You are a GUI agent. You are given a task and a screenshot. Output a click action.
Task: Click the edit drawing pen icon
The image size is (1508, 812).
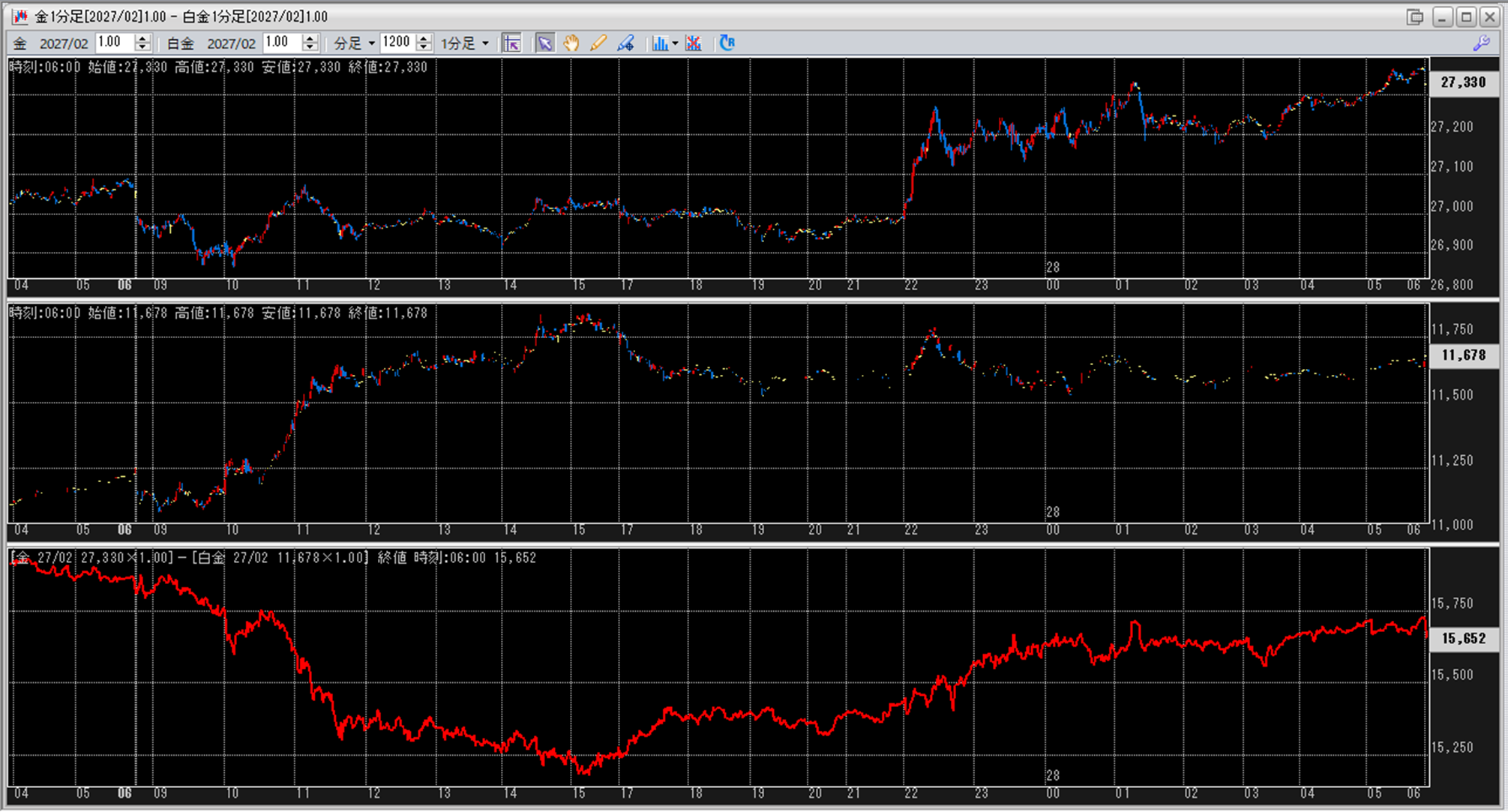pyautogui.click(x=625, y=43)
